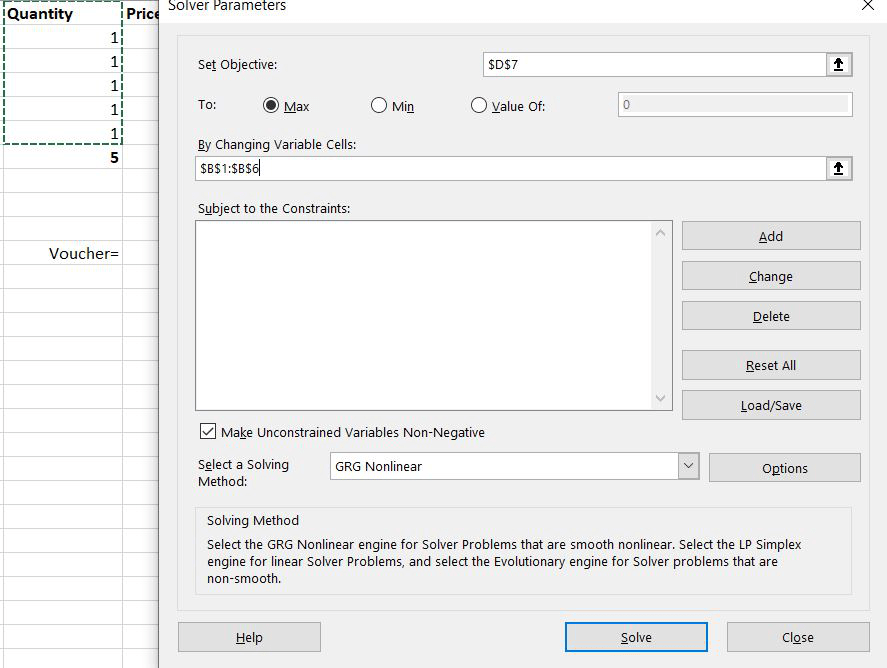Open the Solving Method dropdown
This screenshot has height=668, width=887.
(688, 466)
